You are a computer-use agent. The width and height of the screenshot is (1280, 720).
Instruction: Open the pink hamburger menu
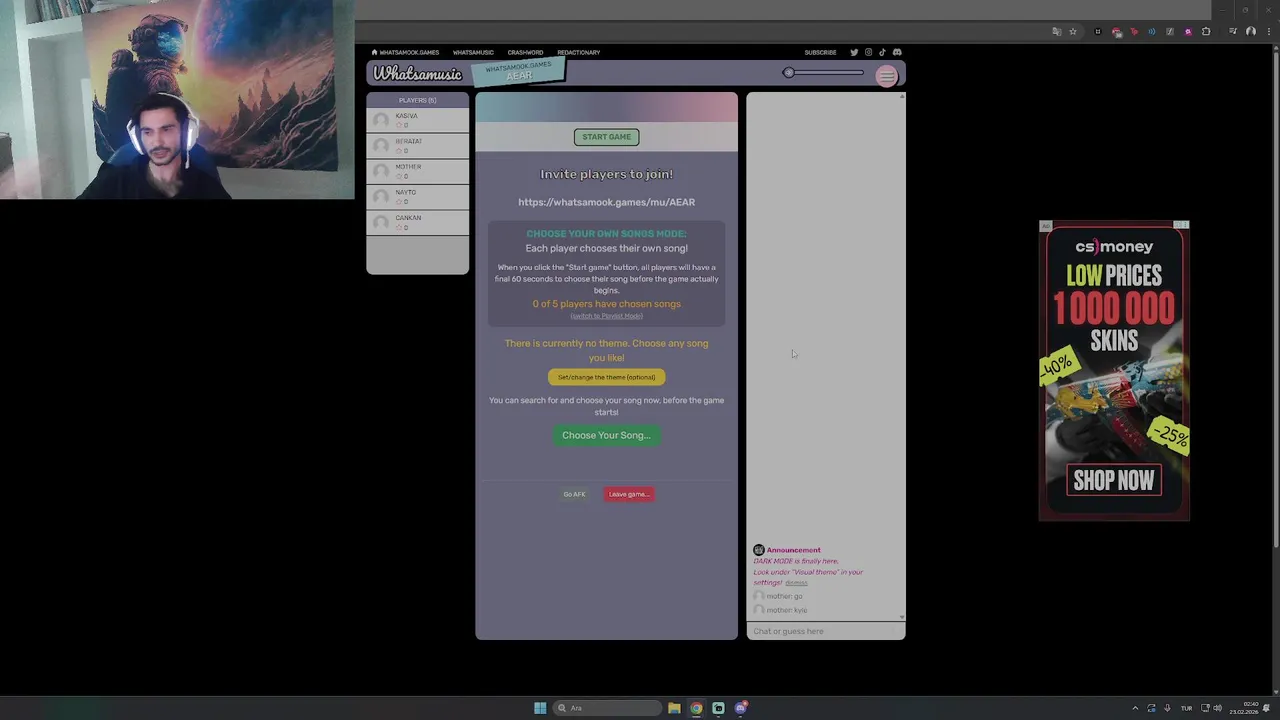pyautogui.click(x=887, y=77)
